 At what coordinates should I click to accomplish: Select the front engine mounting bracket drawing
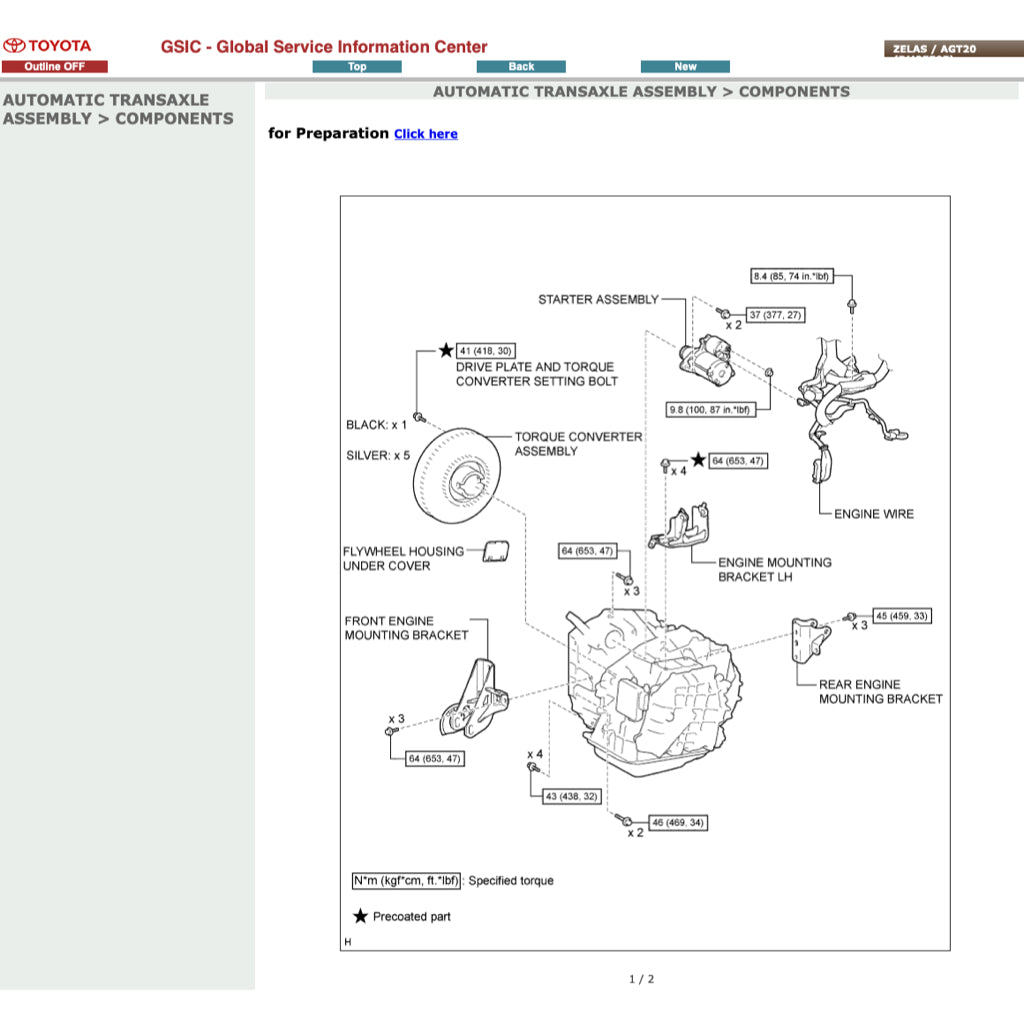(x=474, y=699)
